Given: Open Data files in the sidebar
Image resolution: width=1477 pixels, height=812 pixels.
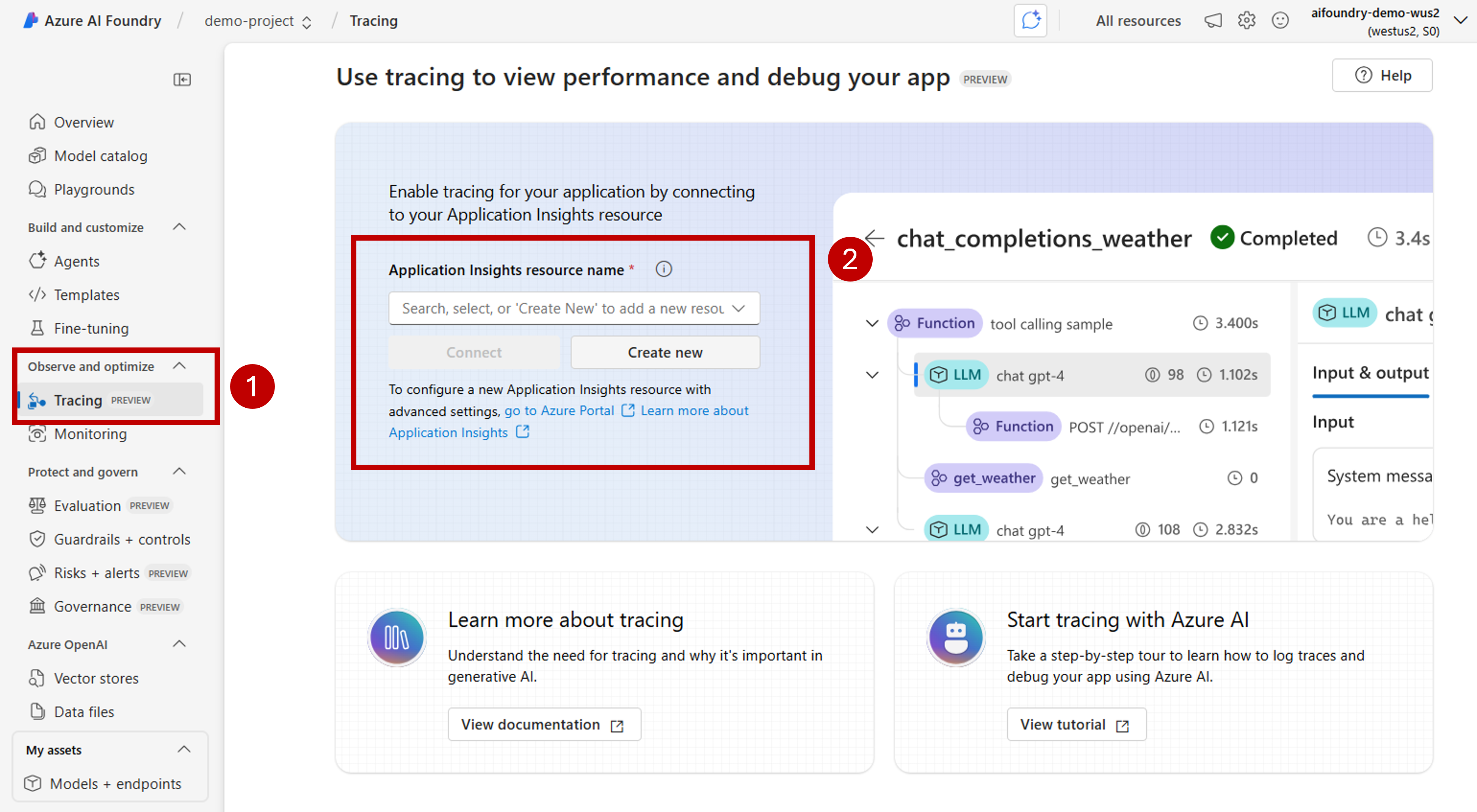Looking at the screenshot, I should (84, 711).
